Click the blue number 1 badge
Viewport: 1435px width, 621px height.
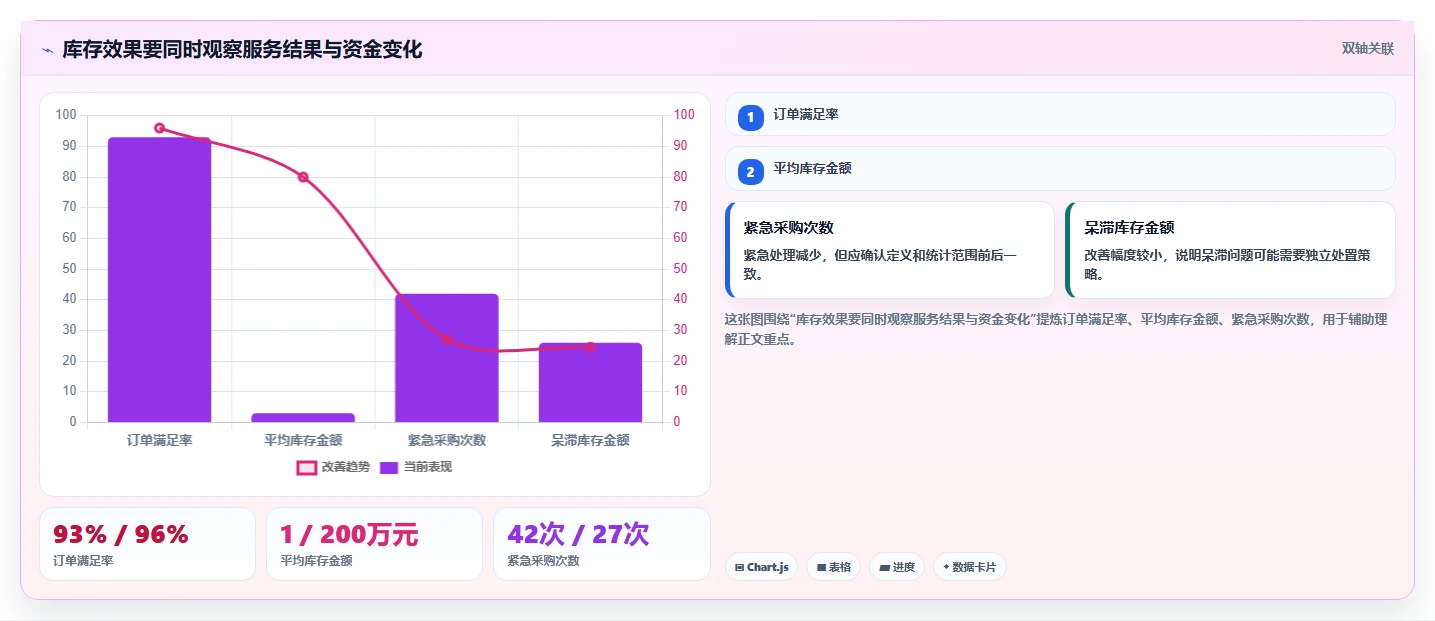click(x=751, y=117)
